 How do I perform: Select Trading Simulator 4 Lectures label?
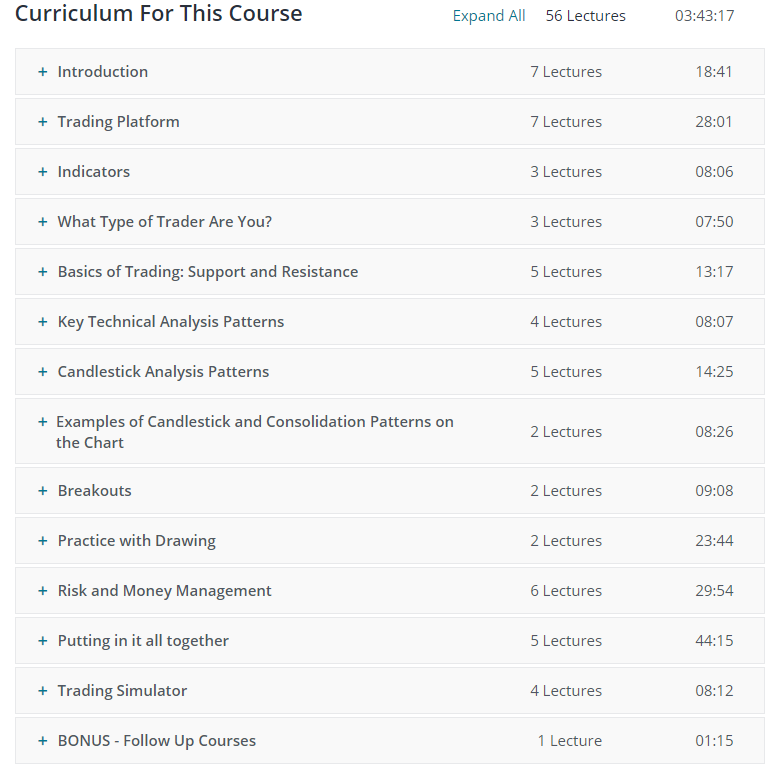point(566,691)
